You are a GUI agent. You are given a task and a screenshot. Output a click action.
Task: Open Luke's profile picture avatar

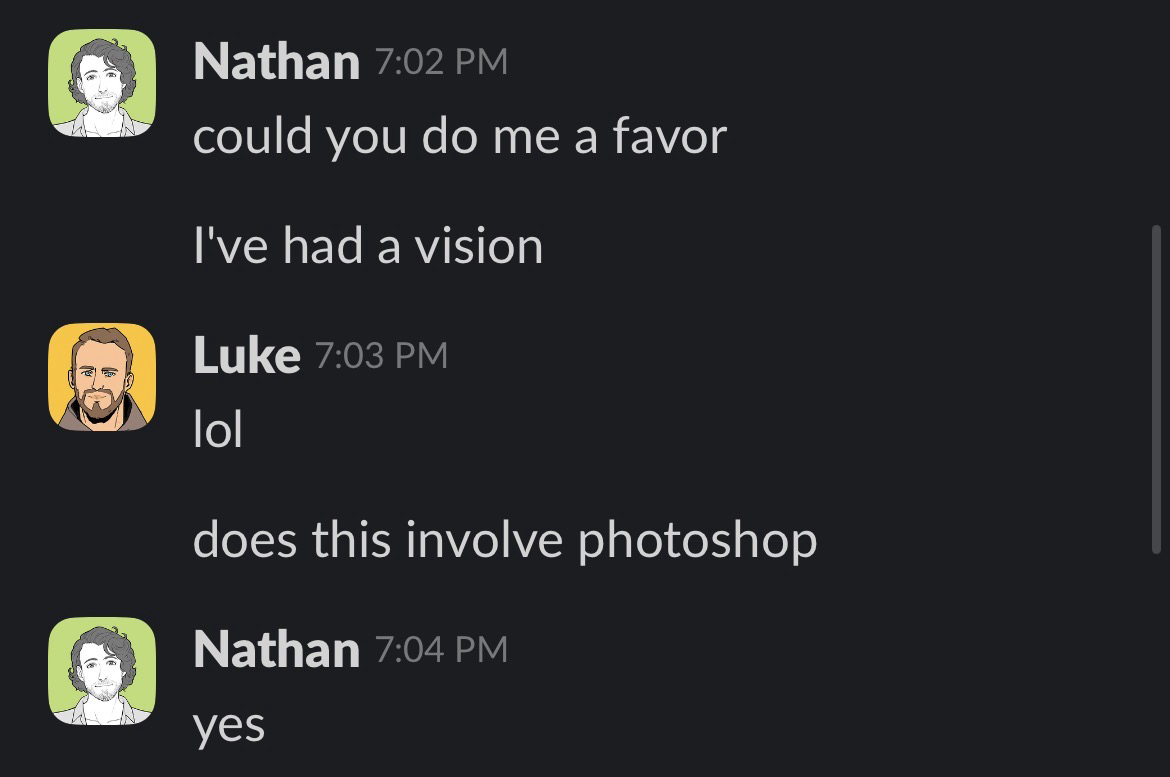(x=102, y=377)
